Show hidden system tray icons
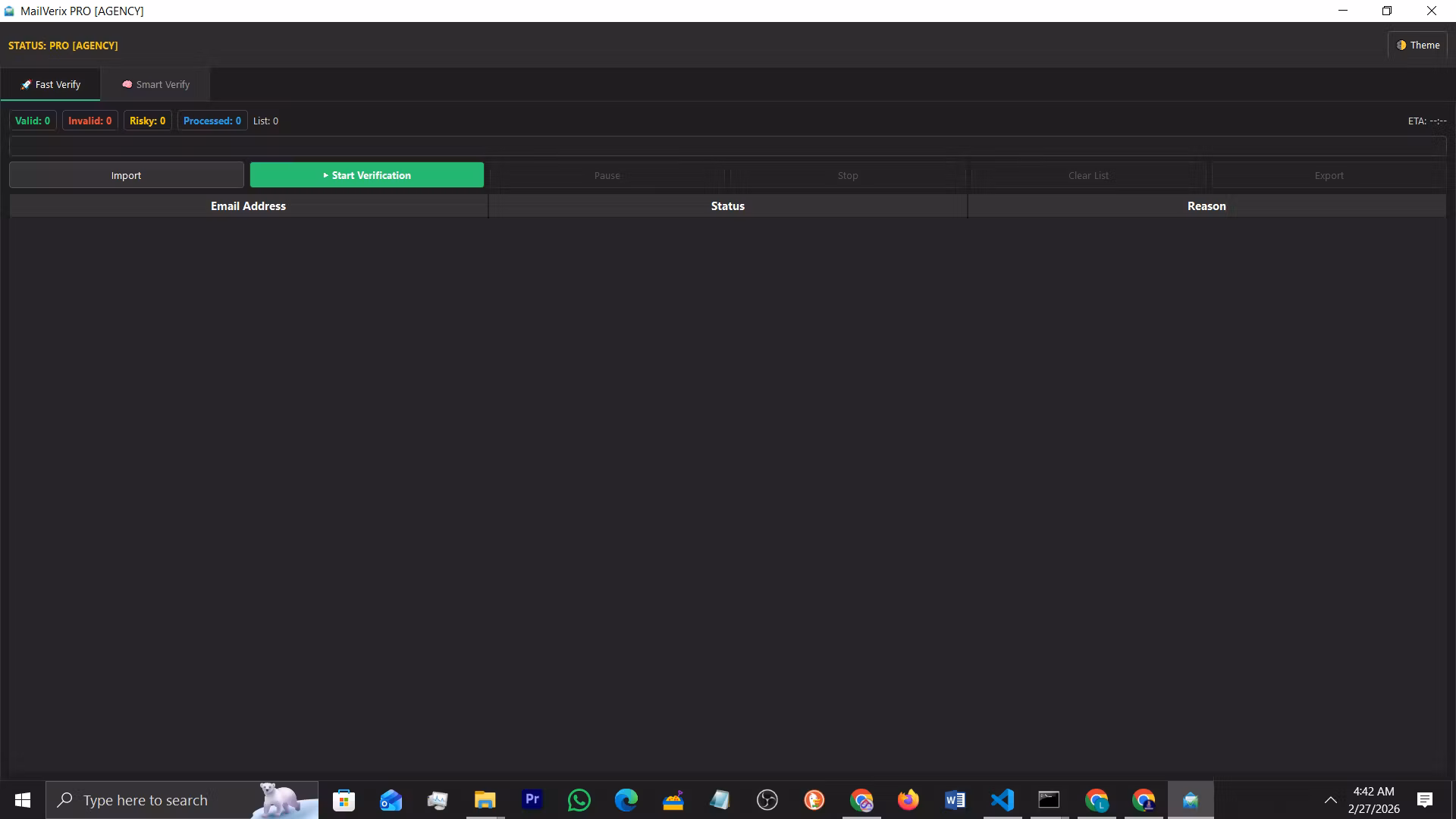 point(1331,800)
